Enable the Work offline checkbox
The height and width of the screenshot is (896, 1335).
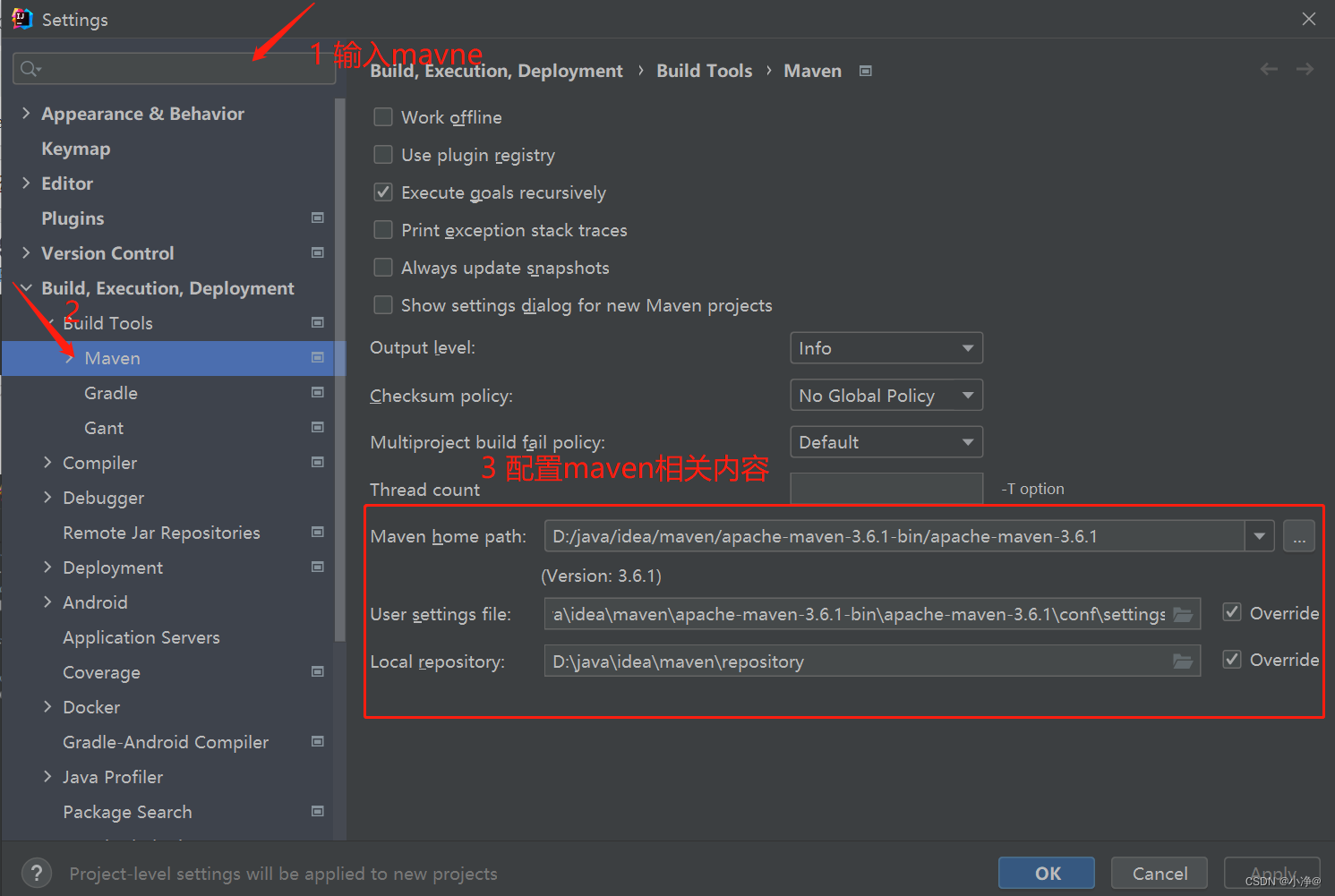tap(383, 117)
